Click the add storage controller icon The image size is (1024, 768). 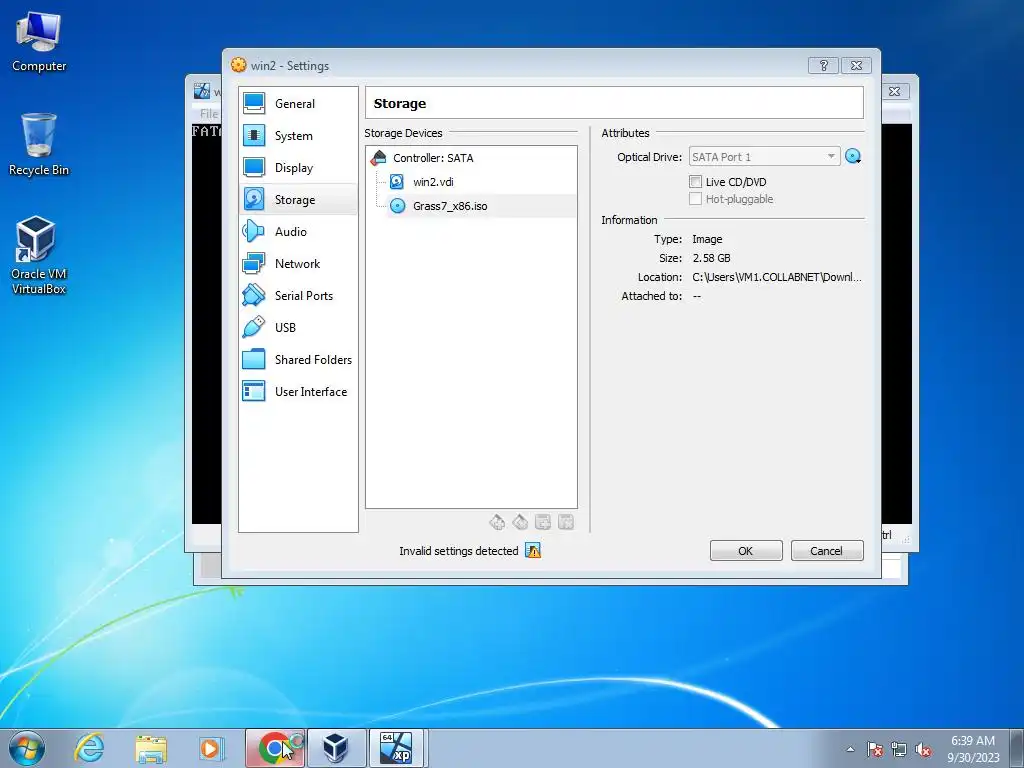(497, 522)
